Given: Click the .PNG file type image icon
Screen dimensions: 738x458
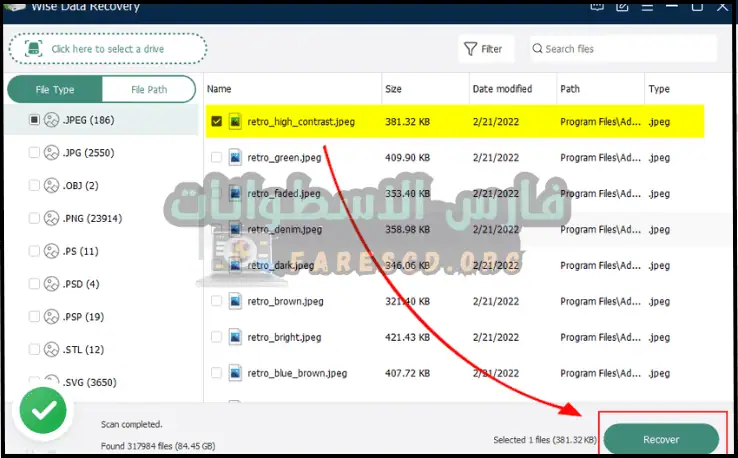Looking at the screenshot, I should click(51, 218).
